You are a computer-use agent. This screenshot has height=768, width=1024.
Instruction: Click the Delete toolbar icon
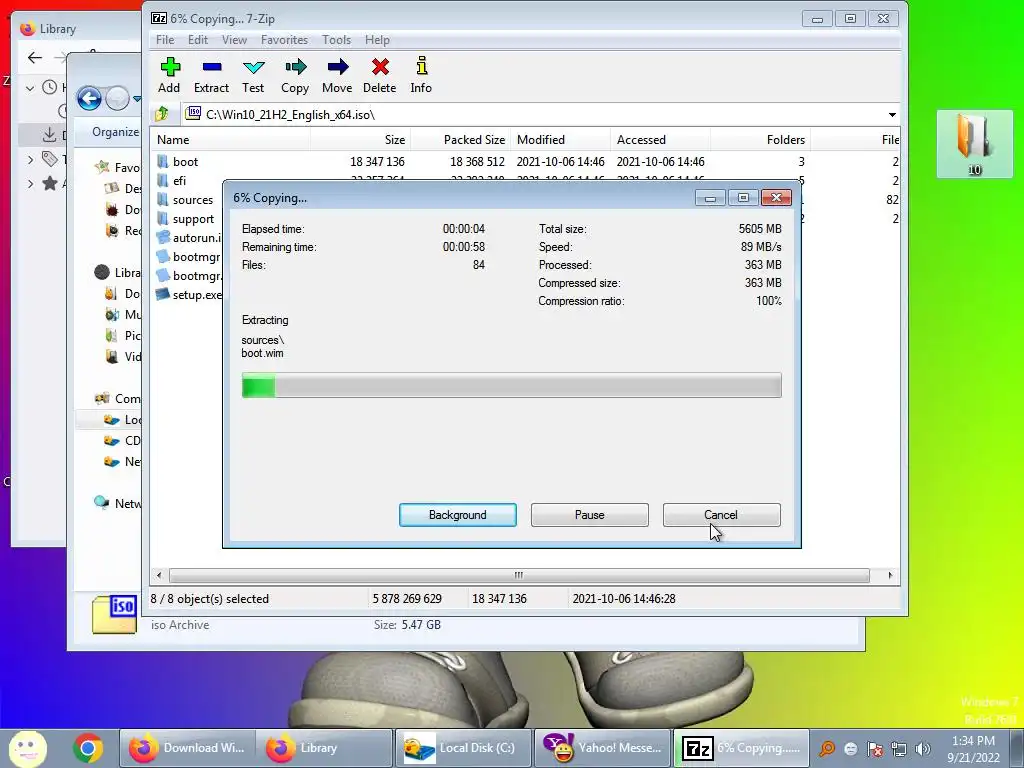coord(380,67)
